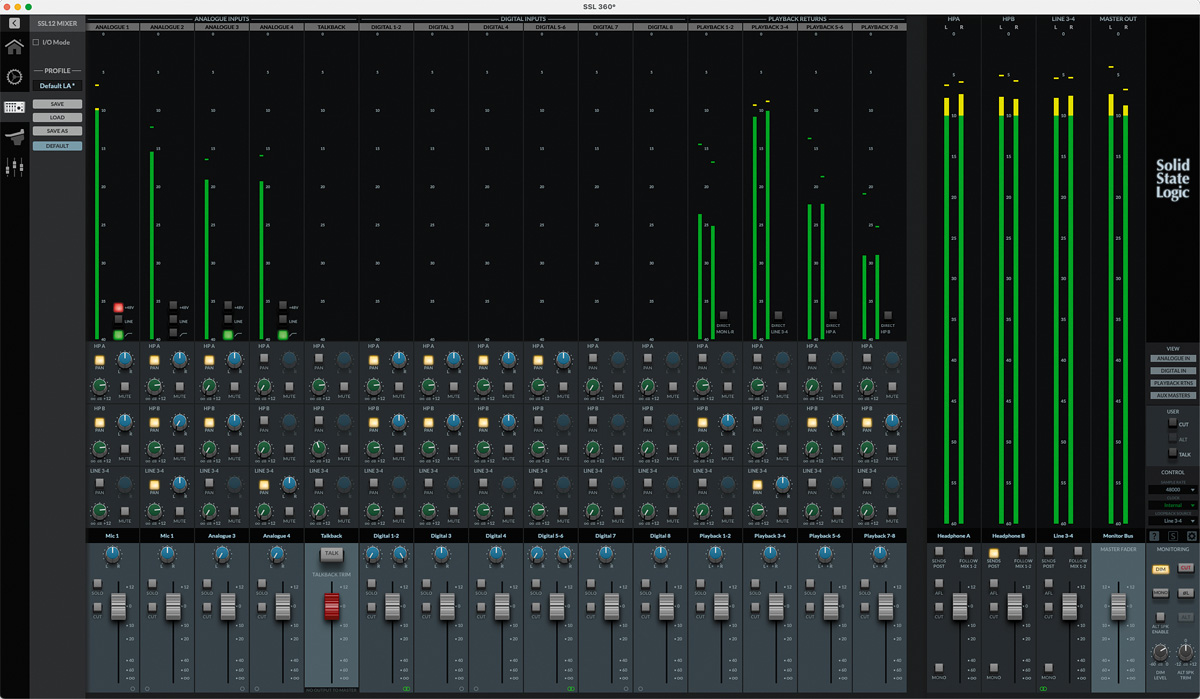Mute the HP A send on Talkback channel
This screenshot has height=699, width=1200.
[344, 385]
